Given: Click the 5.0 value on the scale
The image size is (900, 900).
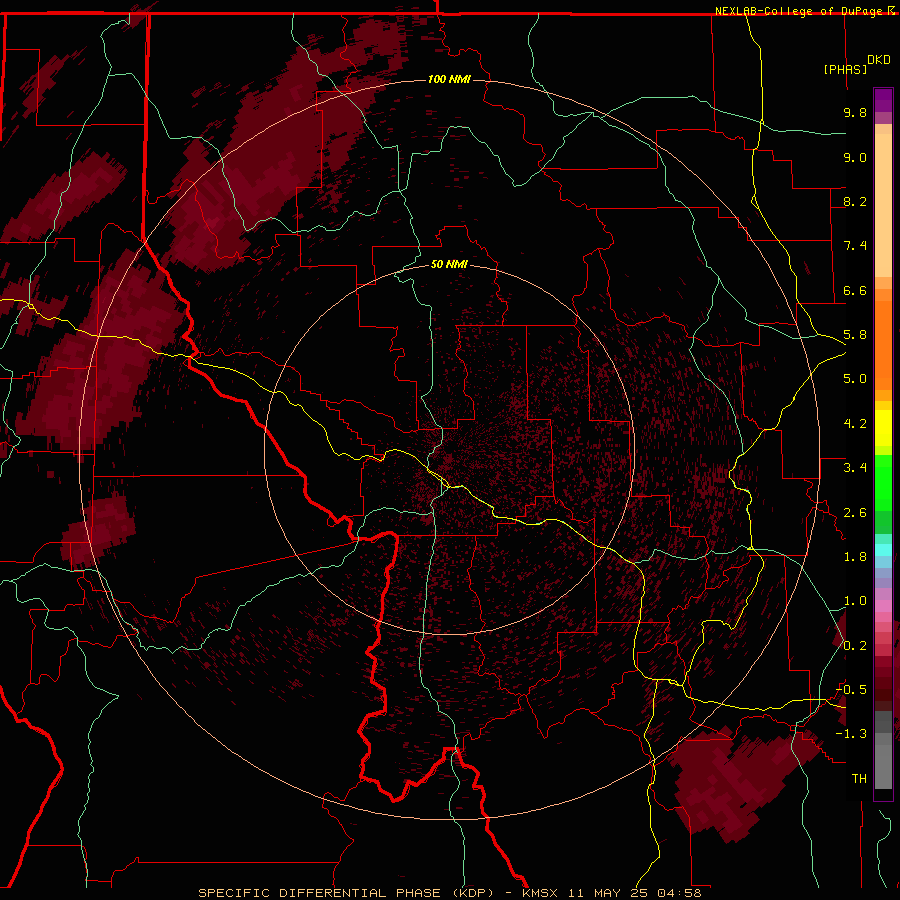Looking at the screenshot, I should (x=855, y=379).
